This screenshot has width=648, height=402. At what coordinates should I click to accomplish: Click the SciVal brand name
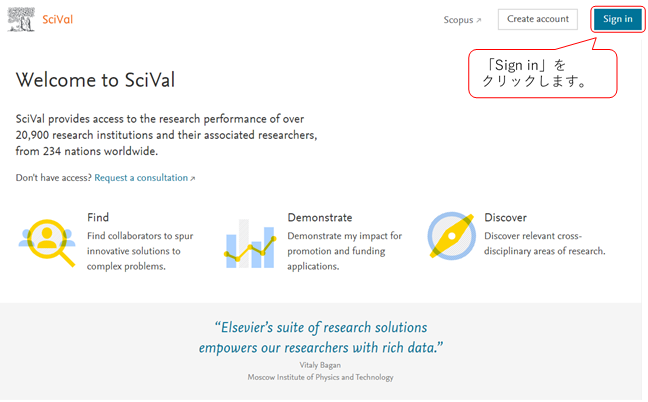(x=58, y=20)
